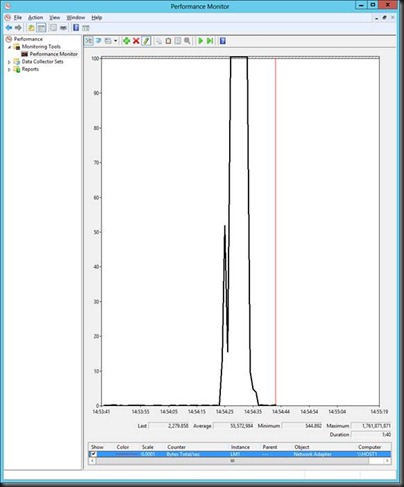Open the graph type dropdown arrow

click(x=115, y=41)
